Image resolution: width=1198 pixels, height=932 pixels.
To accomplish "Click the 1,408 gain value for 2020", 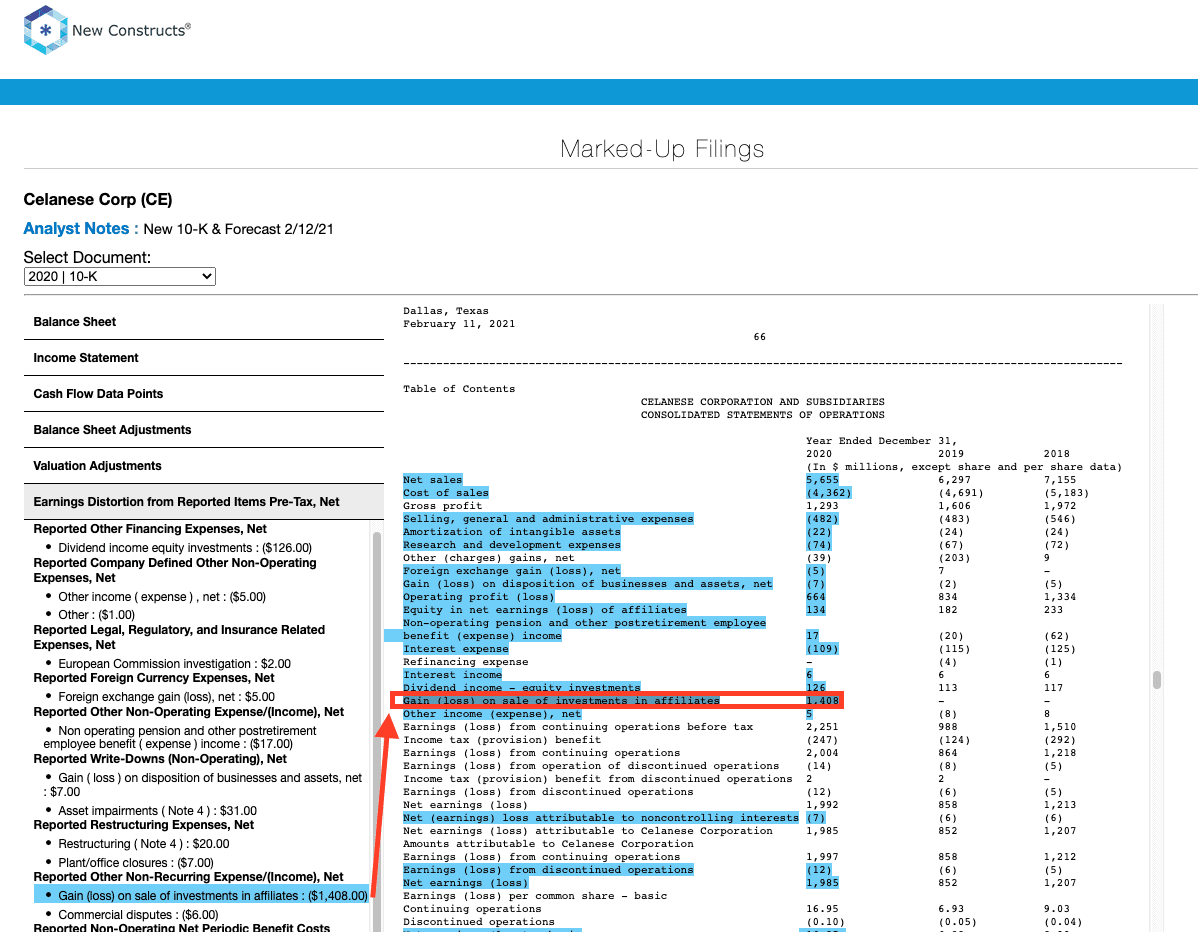I will click(x=823, y=701).
